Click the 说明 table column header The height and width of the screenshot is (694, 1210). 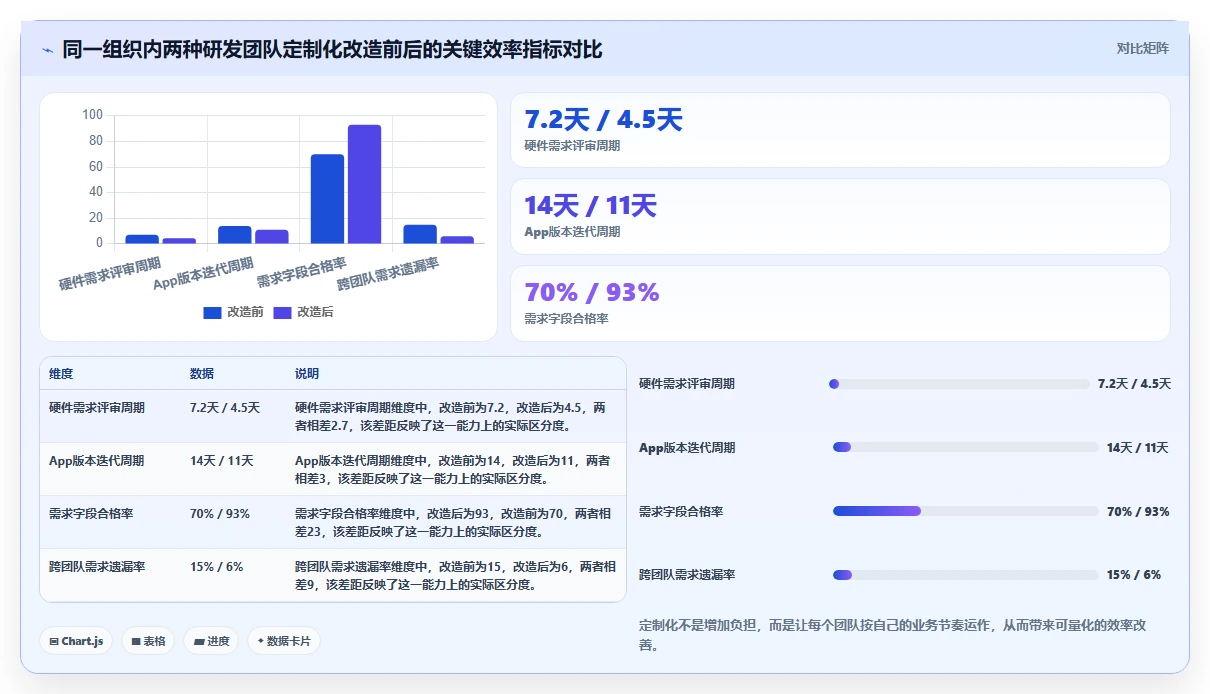307,374
